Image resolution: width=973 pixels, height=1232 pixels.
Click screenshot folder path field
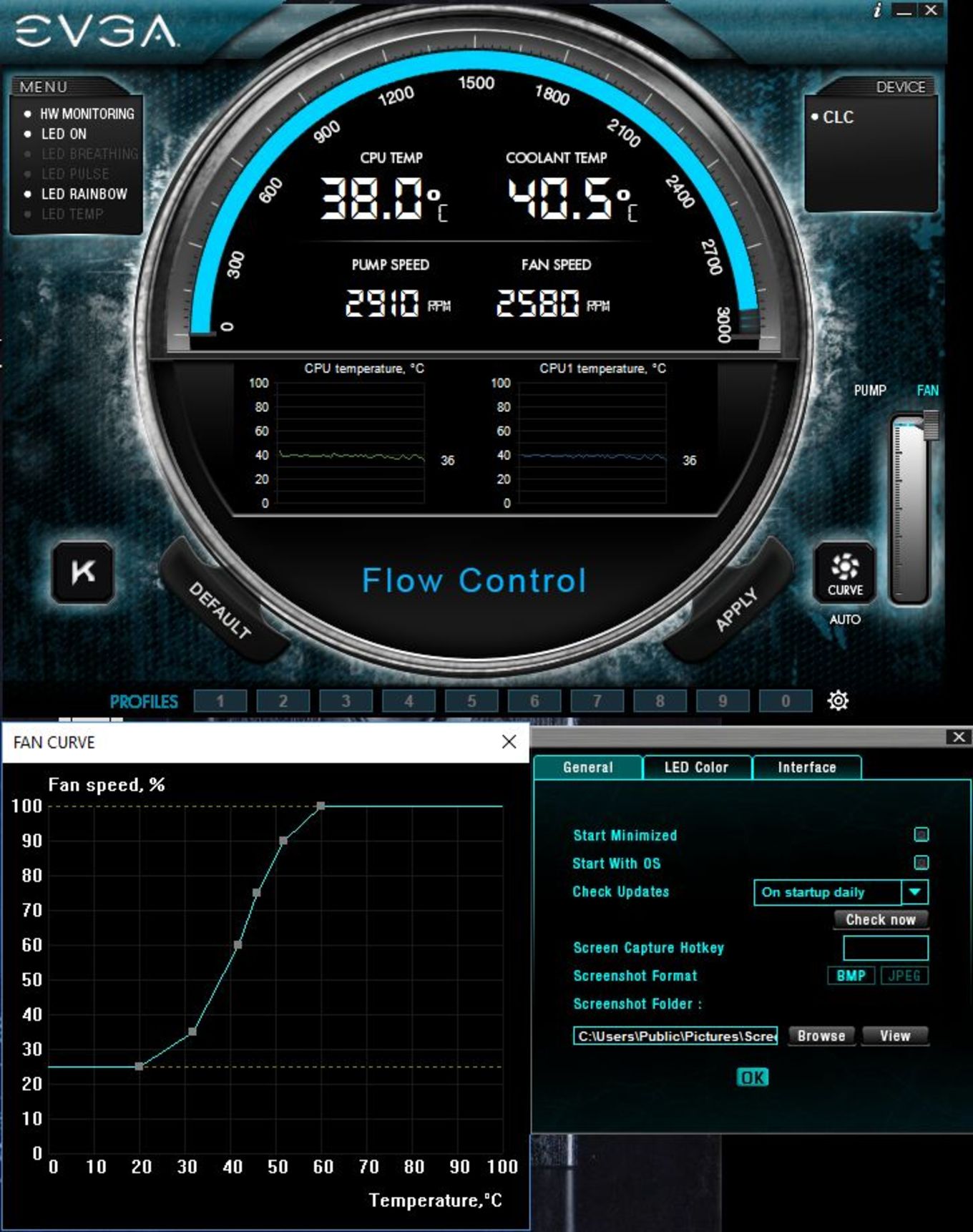click(675, 1036)
